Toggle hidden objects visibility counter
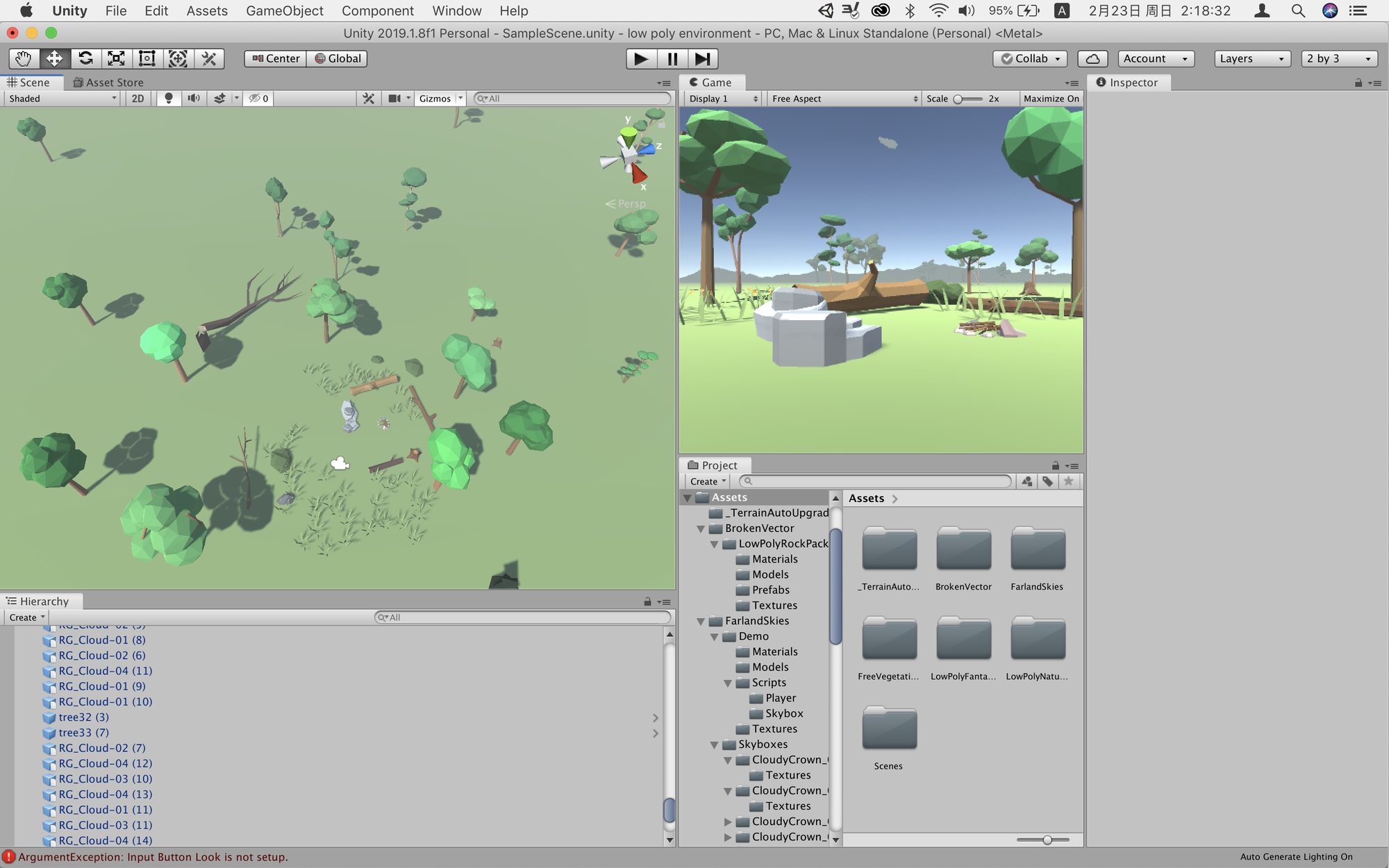Image resolution: width=1389 pixels, height=868 pixels. pyautogui.click(x=258, y=99)
